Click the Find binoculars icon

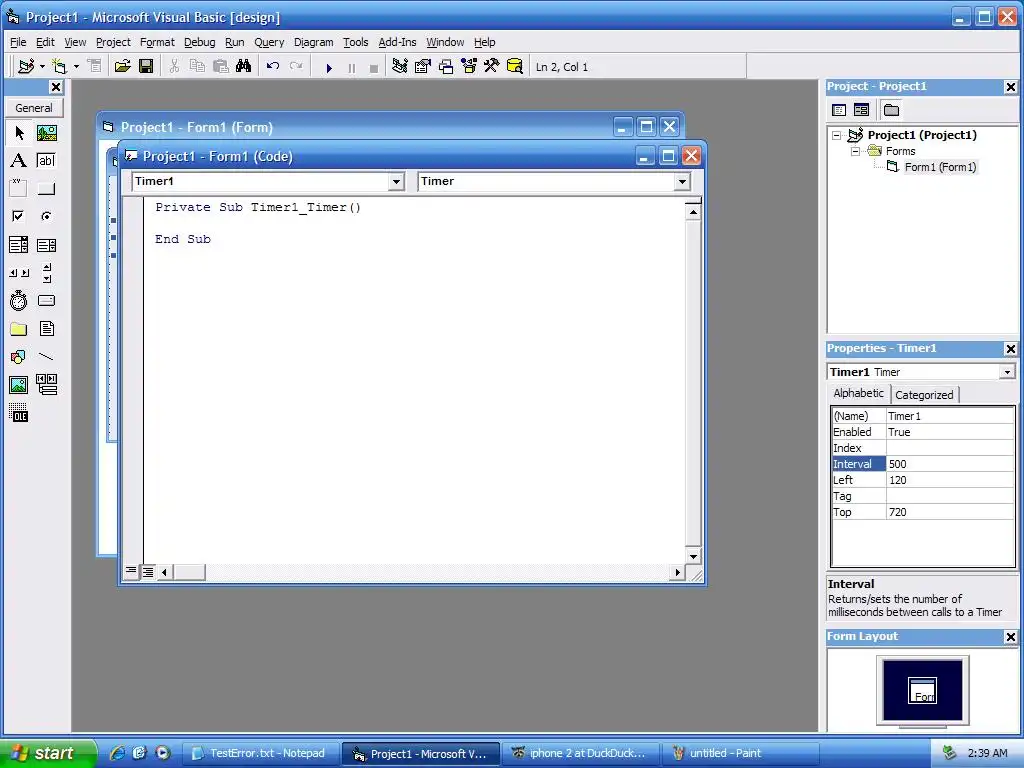click(244, 67)
